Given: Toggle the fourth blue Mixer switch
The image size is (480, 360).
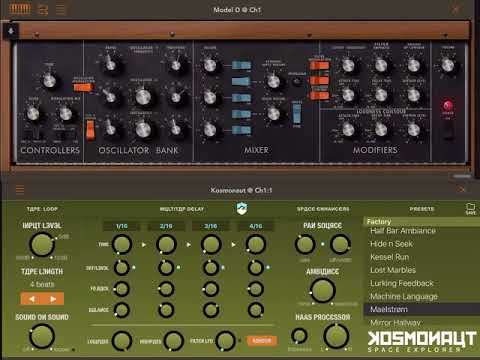Looking at the screenshot, I should coord(241,114).
